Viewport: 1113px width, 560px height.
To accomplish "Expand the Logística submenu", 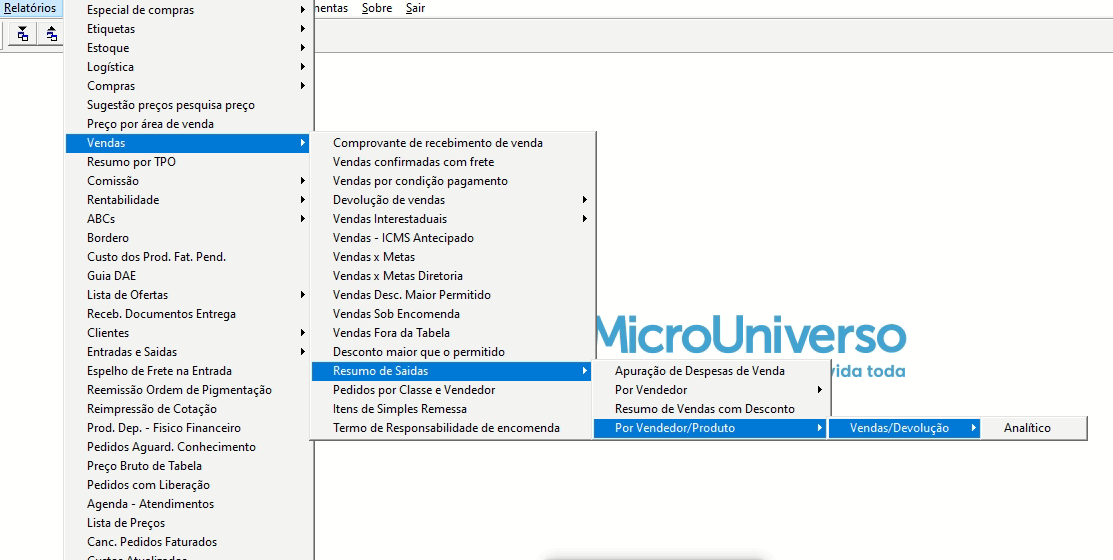I will pyautogui.click(x=188, y=67).
